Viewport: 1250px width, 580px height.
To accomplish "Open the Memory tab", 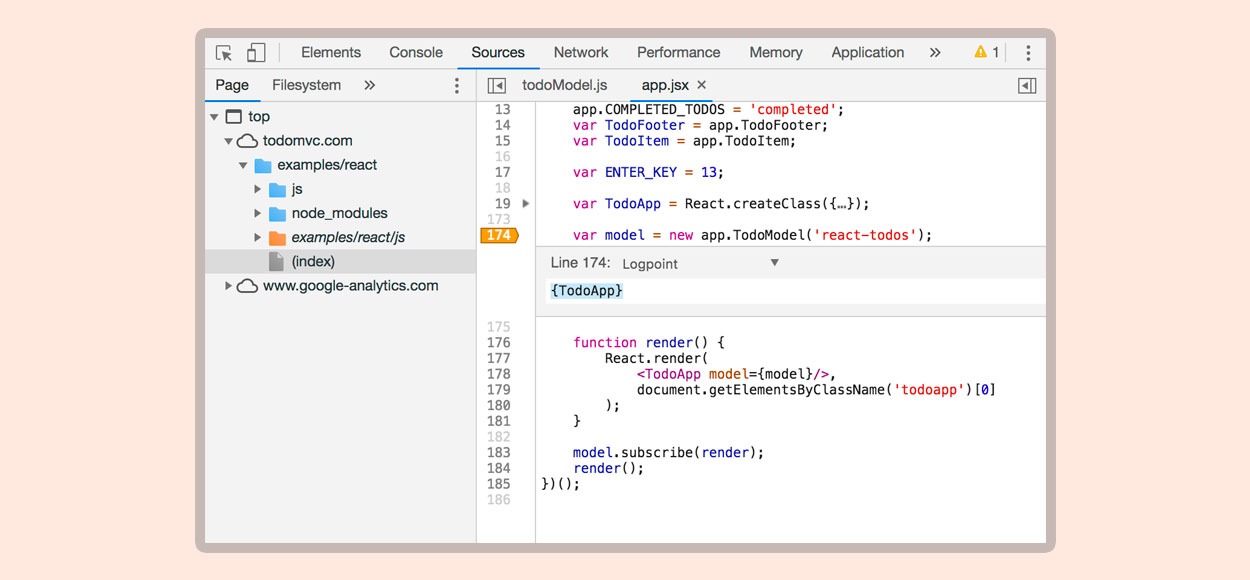I will point(776,53).
